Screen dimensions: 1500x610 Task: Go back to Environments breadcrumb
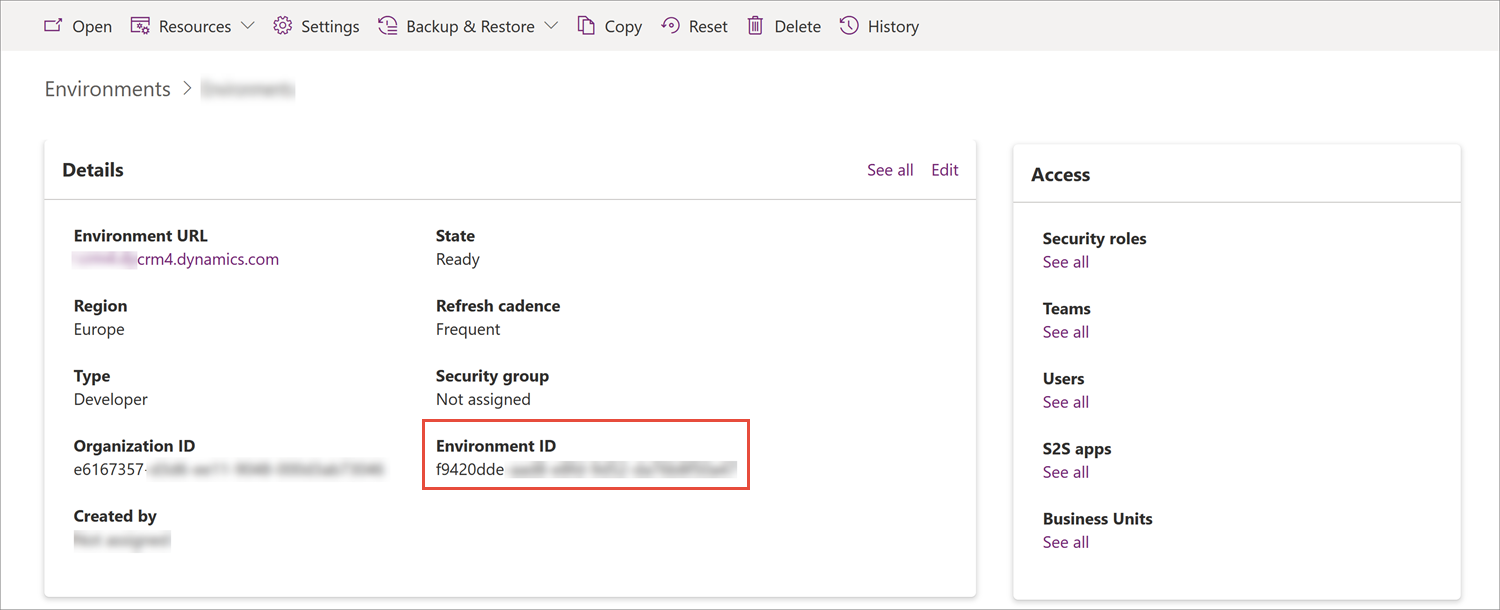pos(108,89)
